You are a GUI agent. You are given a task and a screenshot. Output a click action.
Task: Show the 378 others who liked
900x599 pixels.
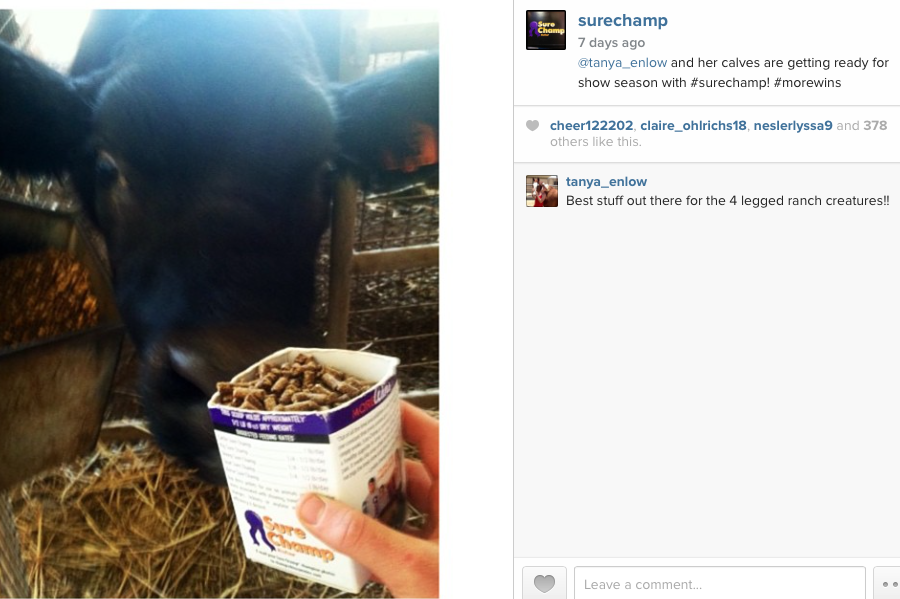click(x=875, y=126)
